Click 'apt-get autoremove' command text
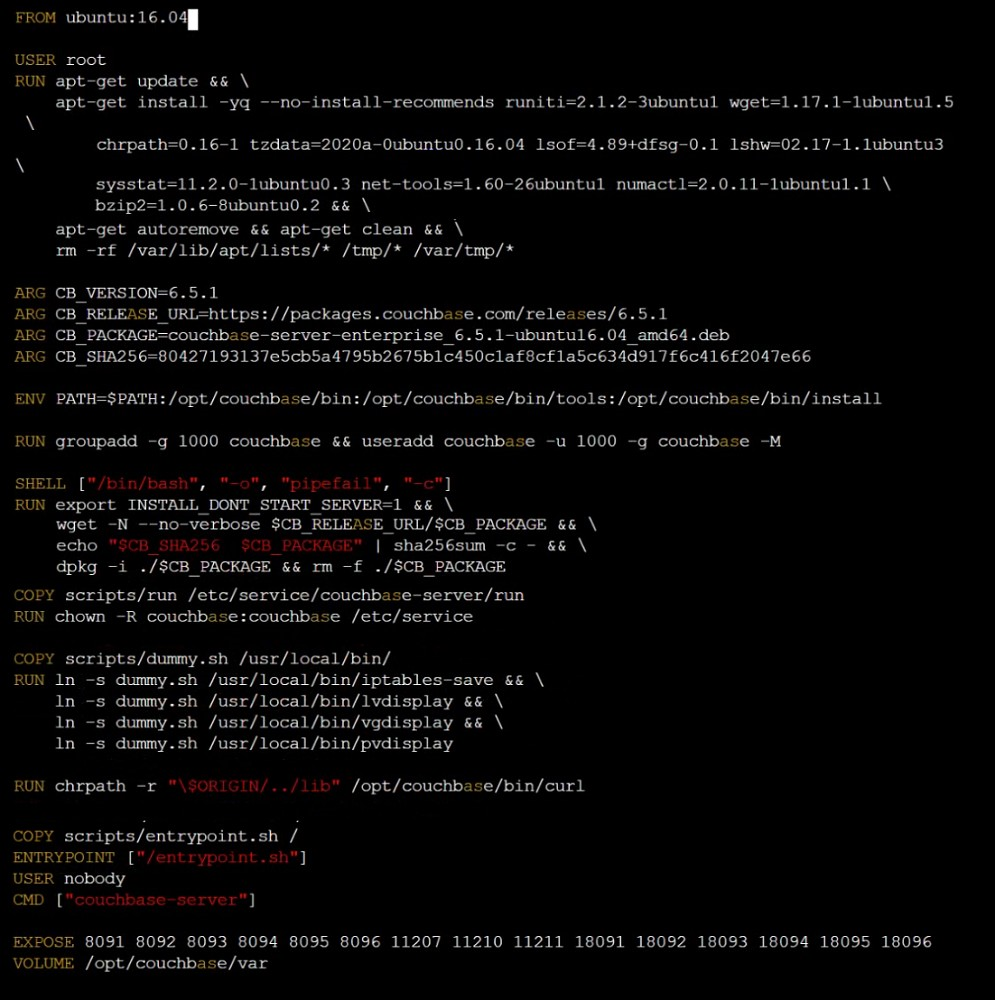This screenshot has width=995, height=1000. pos(147,230)
